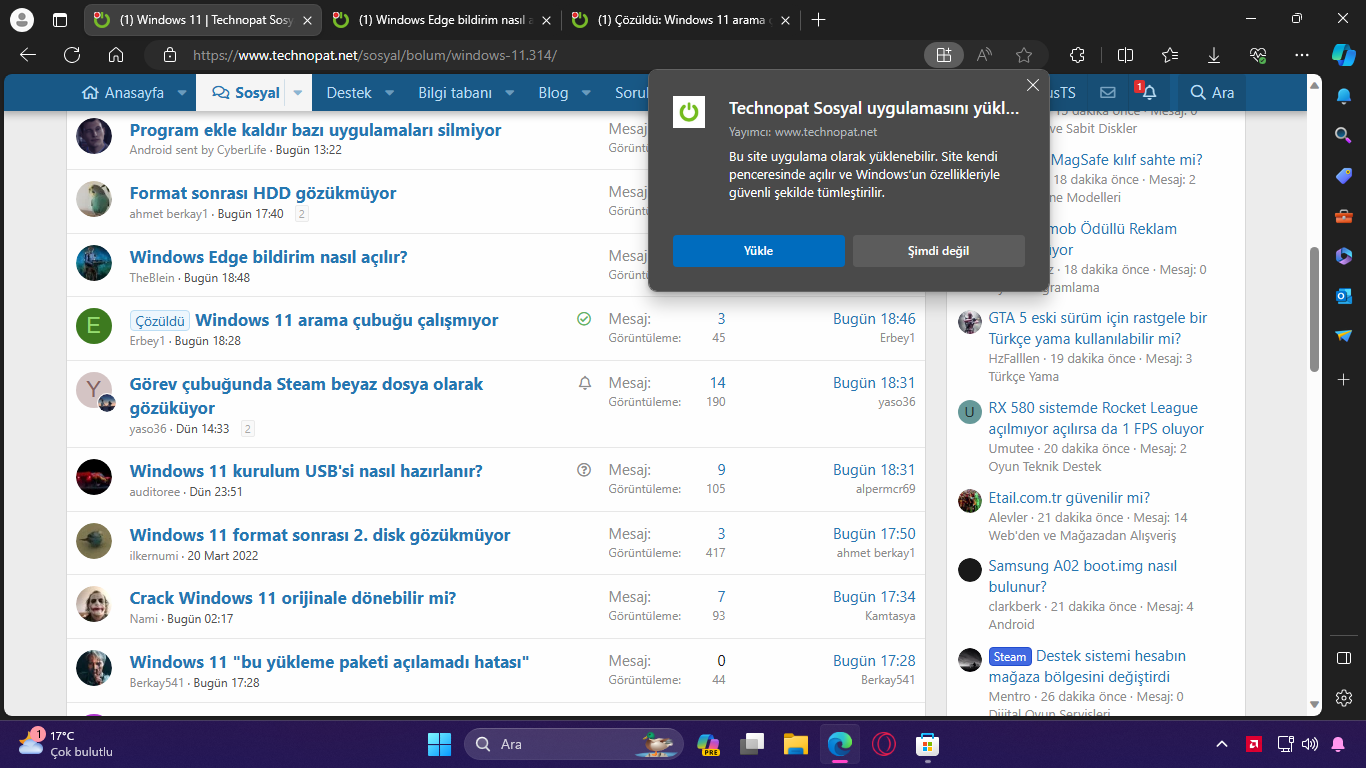The height and width of the screenshot is (768, 1366).
Task: Expand the Blog menu arrow
Action: (587, 93)
